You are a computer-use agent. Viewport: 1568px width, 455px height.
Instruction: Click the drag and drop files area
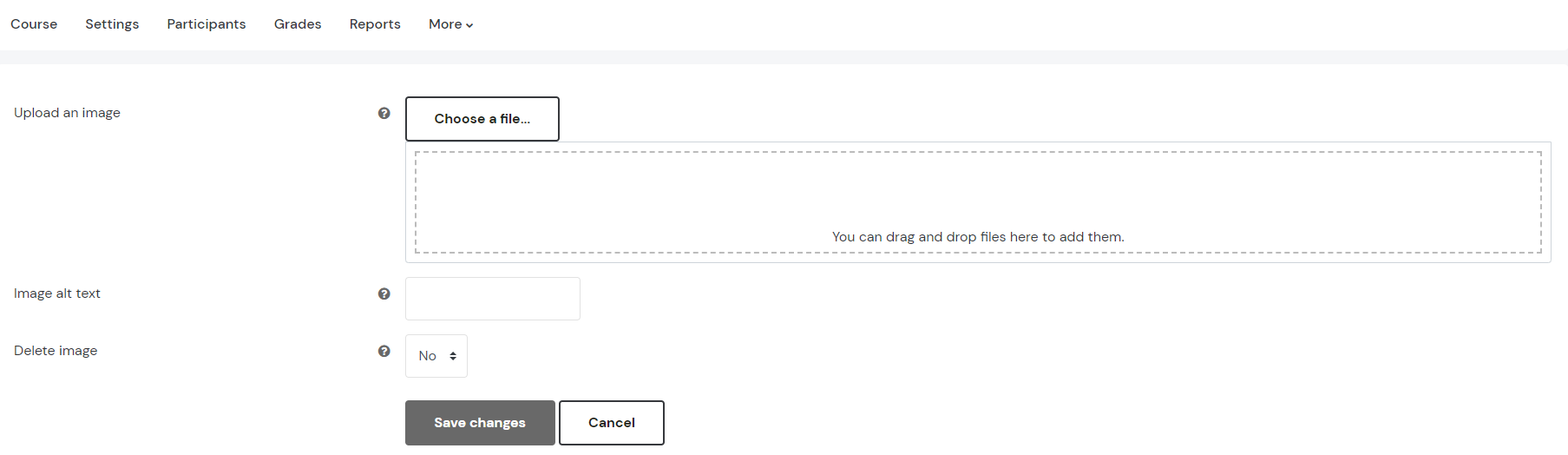pyautogui.click(x=978, y=202)
